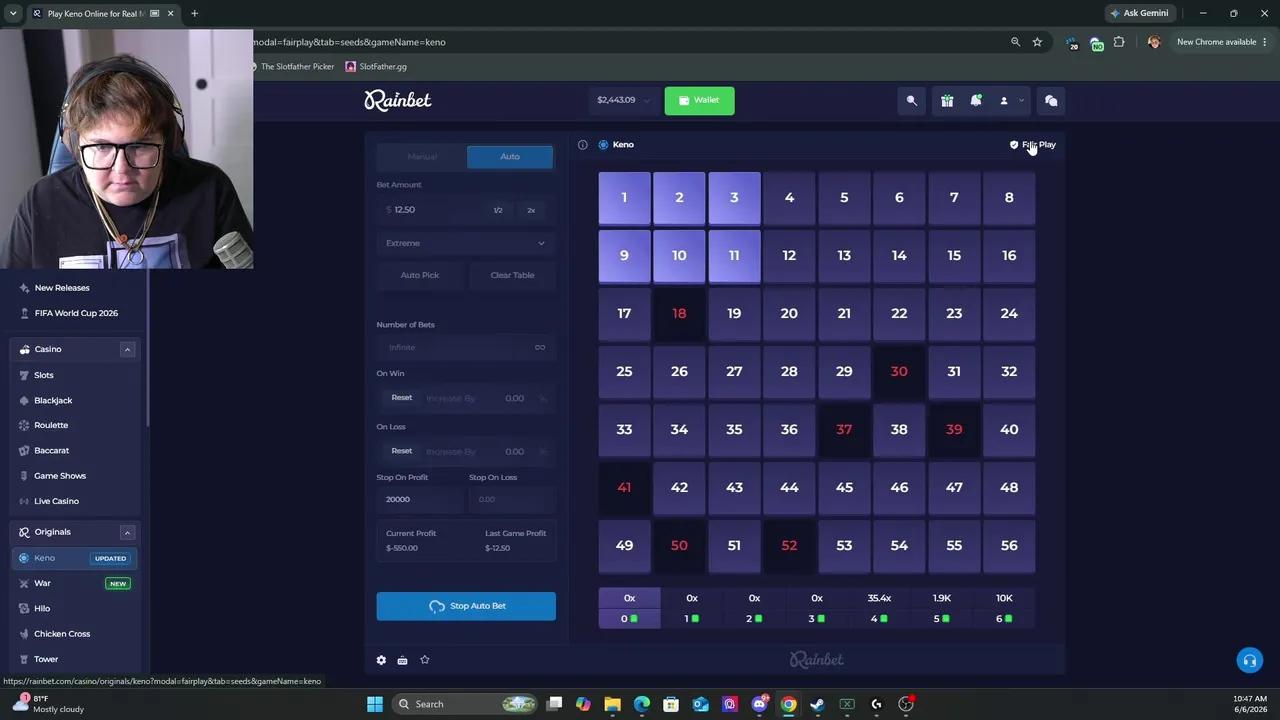Click the zoom magnifier in the address bar
The height and width of the screenshot is (720, 1280).
[1015, 42]
